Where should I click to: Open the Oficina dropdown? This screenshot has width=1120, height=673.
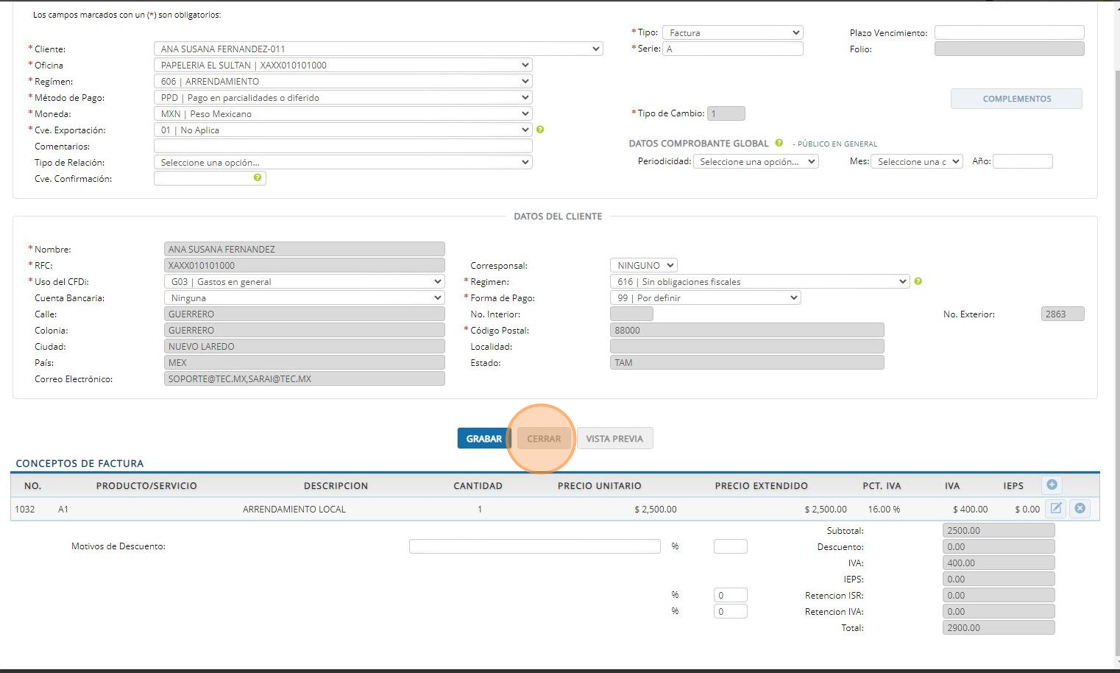(343, 65)
